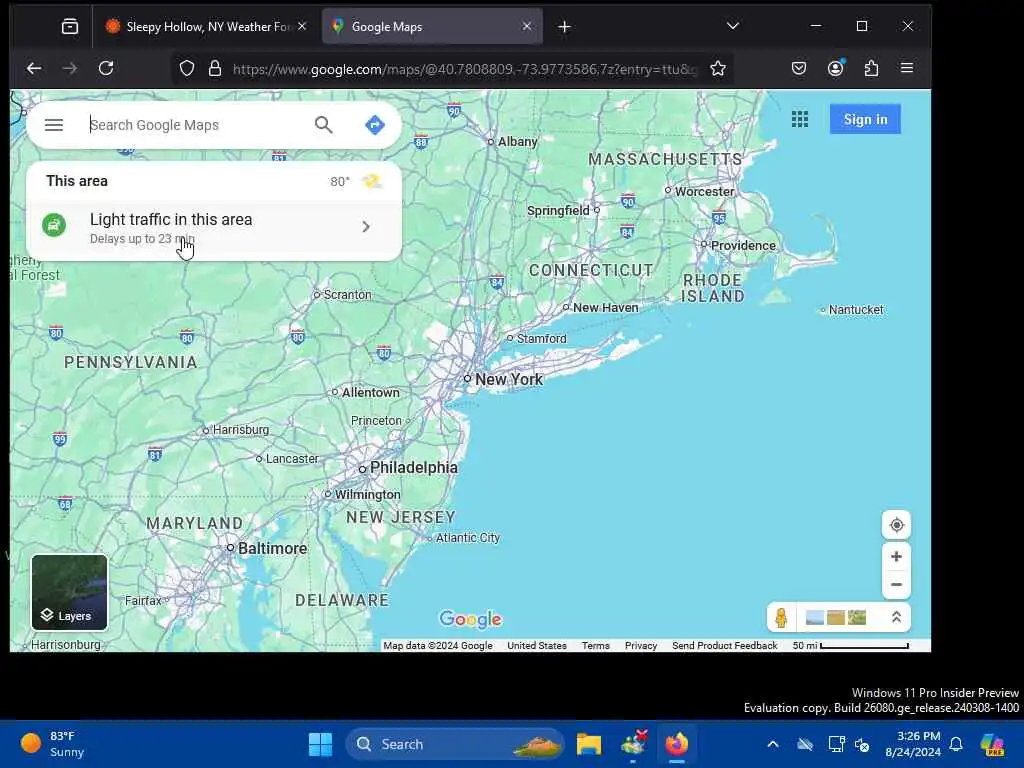Image resolution: width=1024 pixels, height=768 pixels.
Task: Open the Google apps grid
Action: (800, 119)
